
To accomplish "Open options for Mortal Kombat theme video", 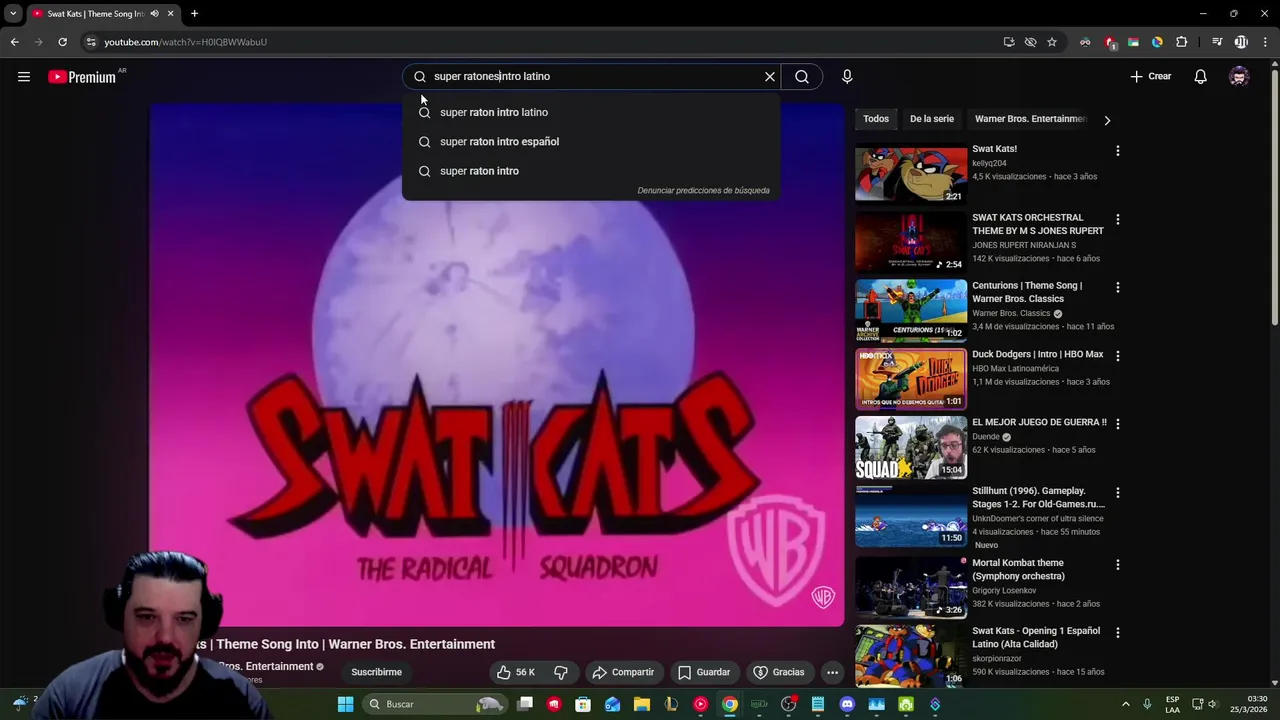I will (1117, 565).
